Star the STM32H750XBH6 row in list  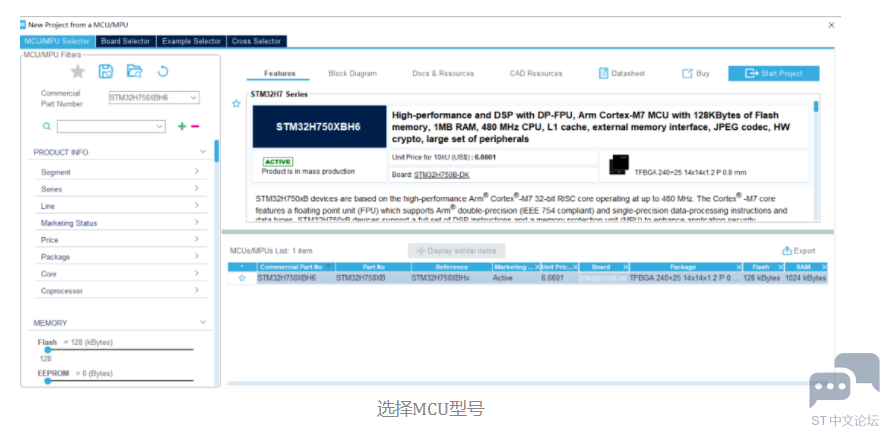(242, 278)
